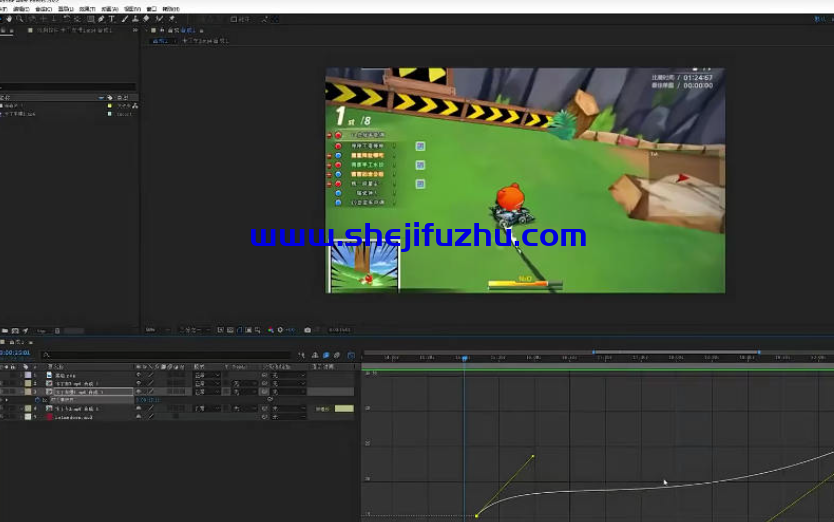Toggle the time remap stopwatch on layer 3
This screenshot has height=522, width=834.
[x=37, y=400]
